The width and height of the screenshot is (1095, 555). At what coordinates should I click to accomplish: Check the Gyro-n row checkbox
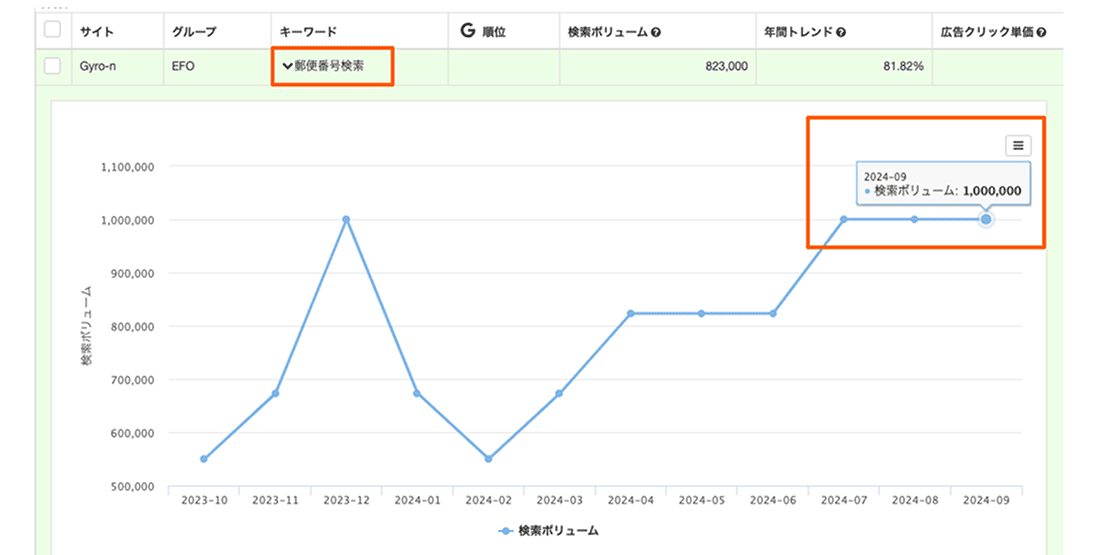(x=52, y=66)
